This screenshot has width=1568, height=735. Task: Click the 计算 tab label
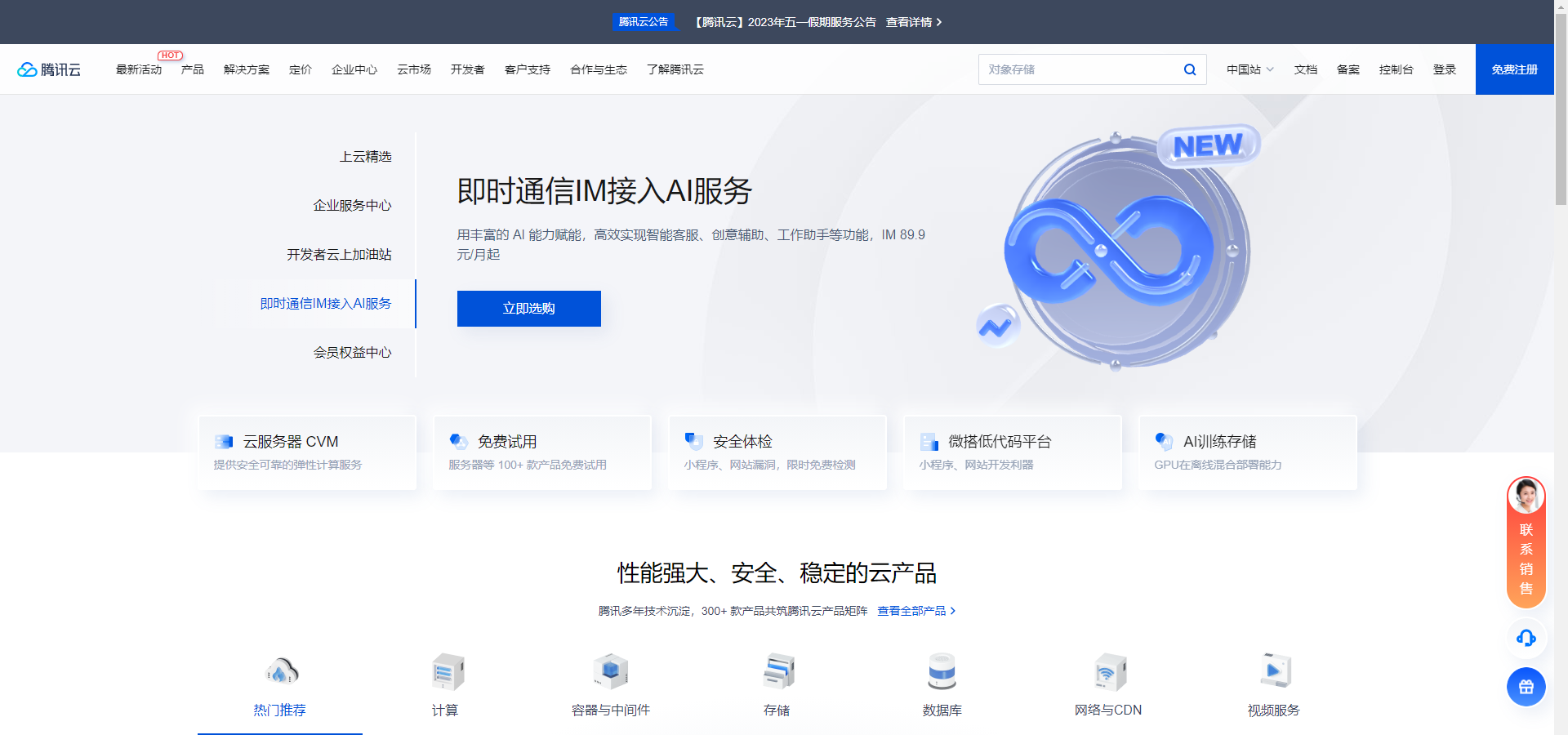pyautogui.click(x=445, y=710)
